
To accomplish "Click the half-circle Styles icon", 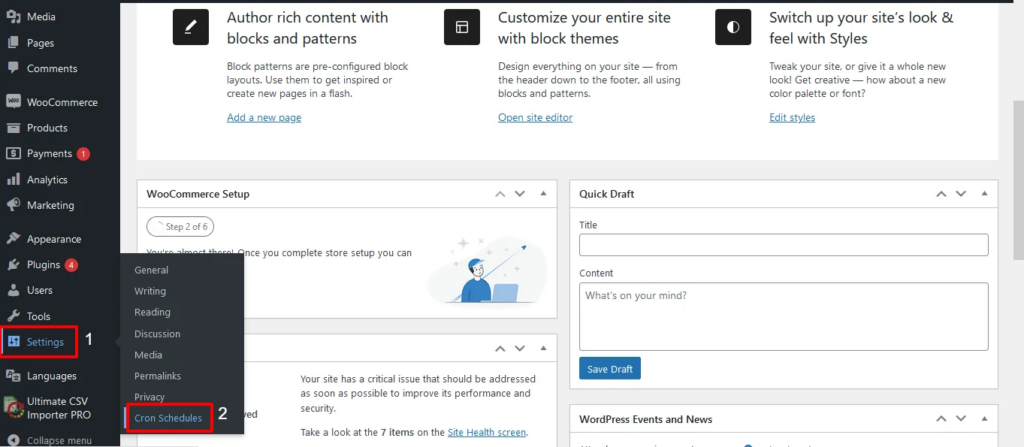I will coord(733,27).
